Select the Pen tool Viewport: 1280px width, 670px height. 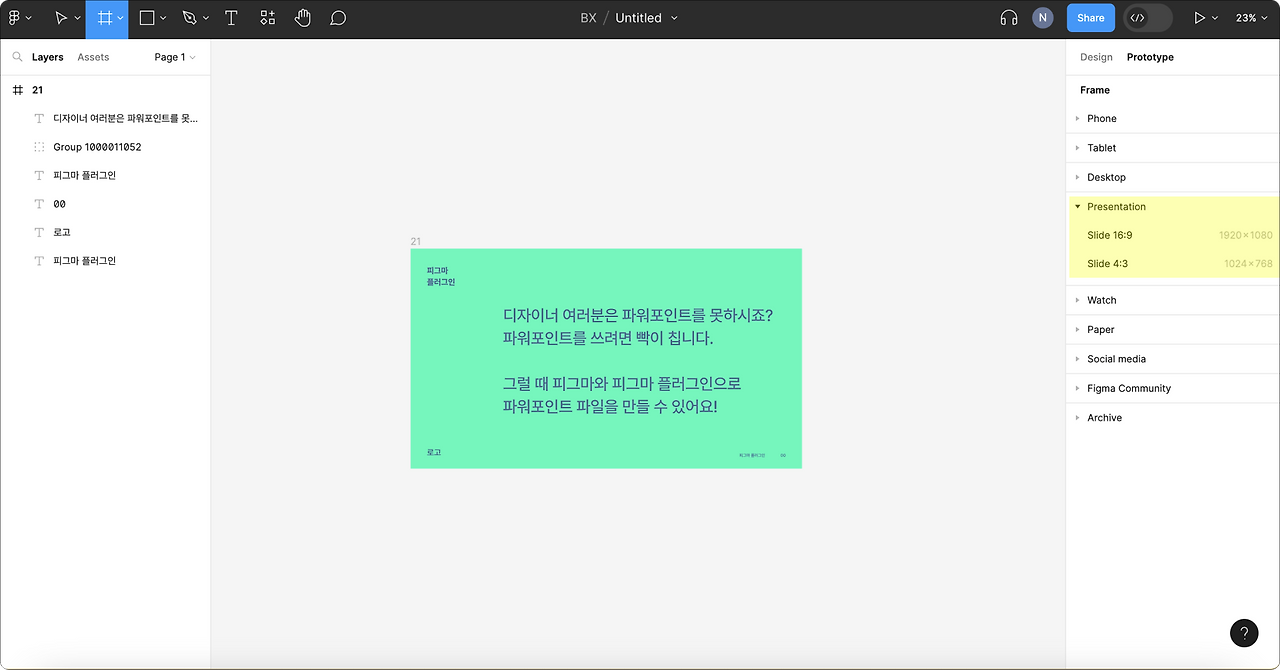[190, 18]
